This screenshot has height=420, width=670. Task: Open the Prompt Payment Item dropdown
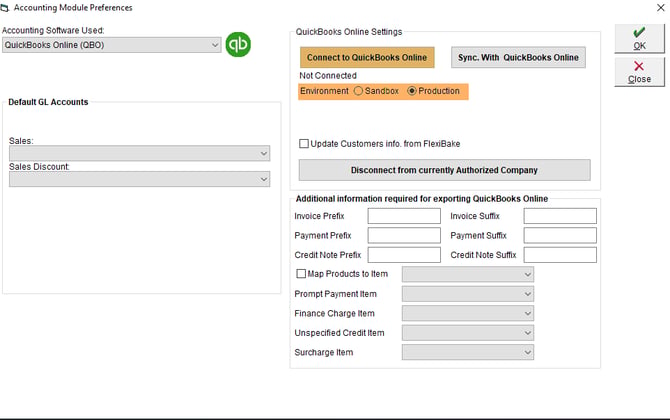(x=468, y=294)
